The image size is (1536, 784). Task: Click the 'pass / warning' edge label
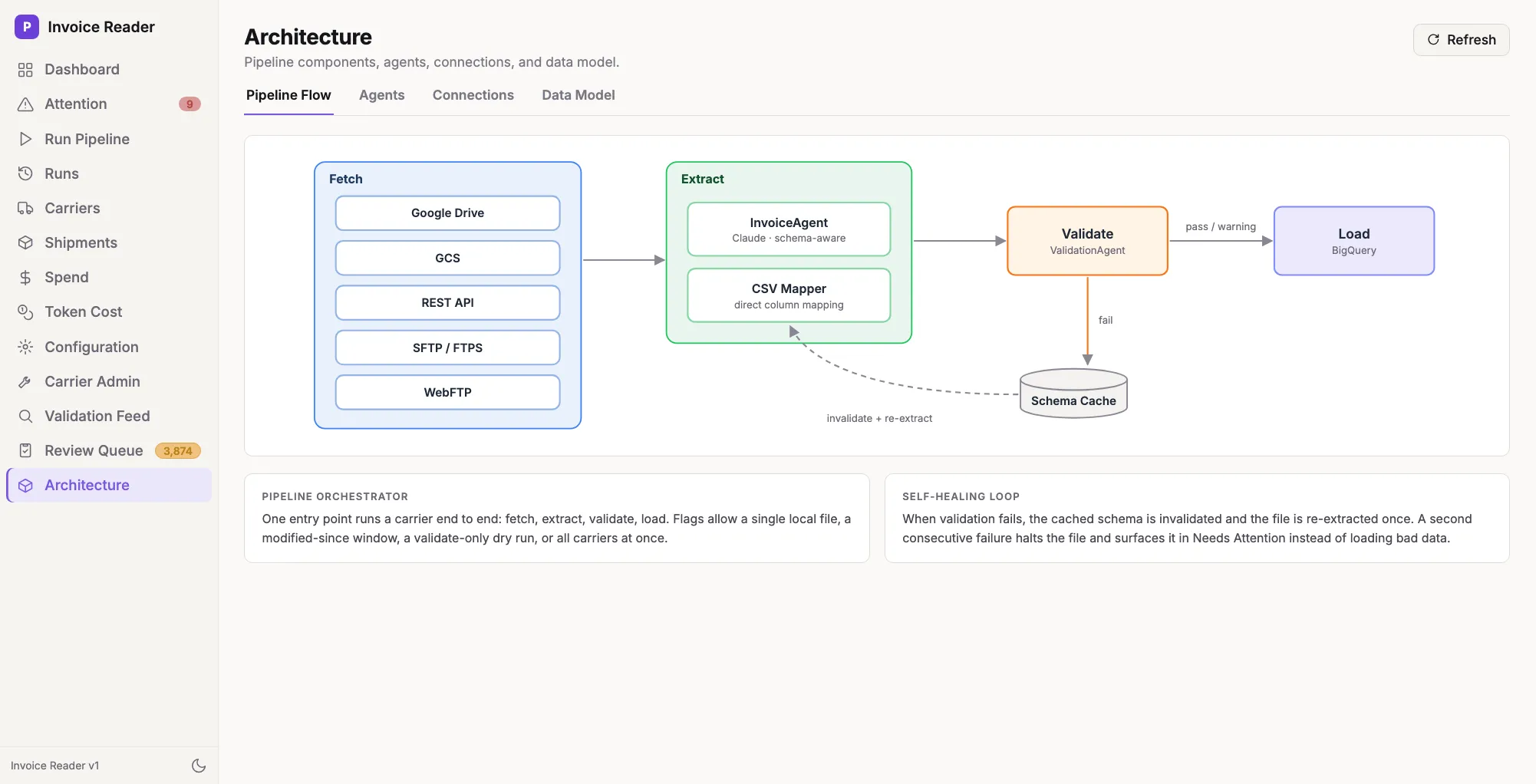coord(1221,227)
